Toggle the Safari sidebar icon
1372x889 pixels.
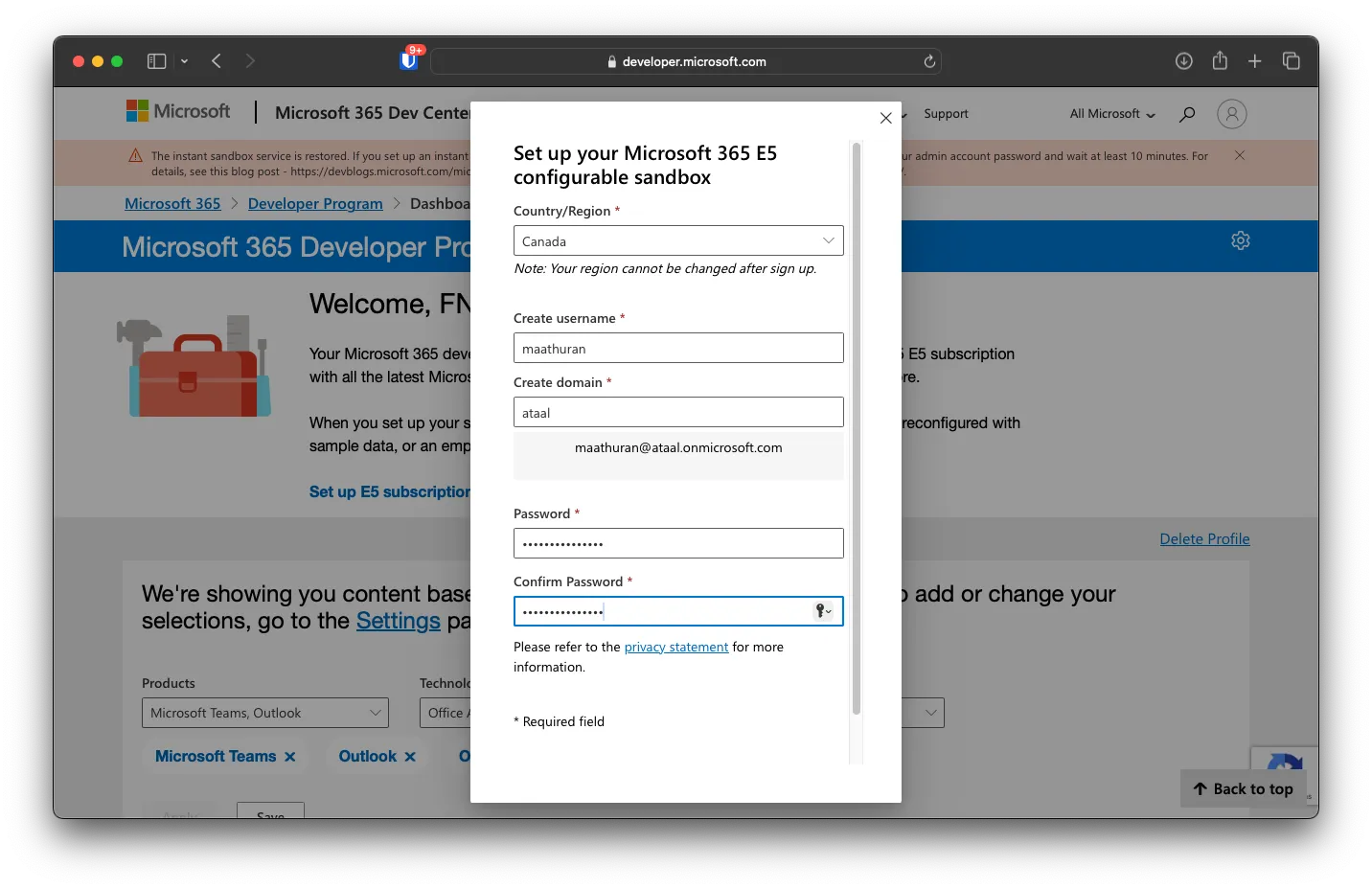click(x=156, y=61)
